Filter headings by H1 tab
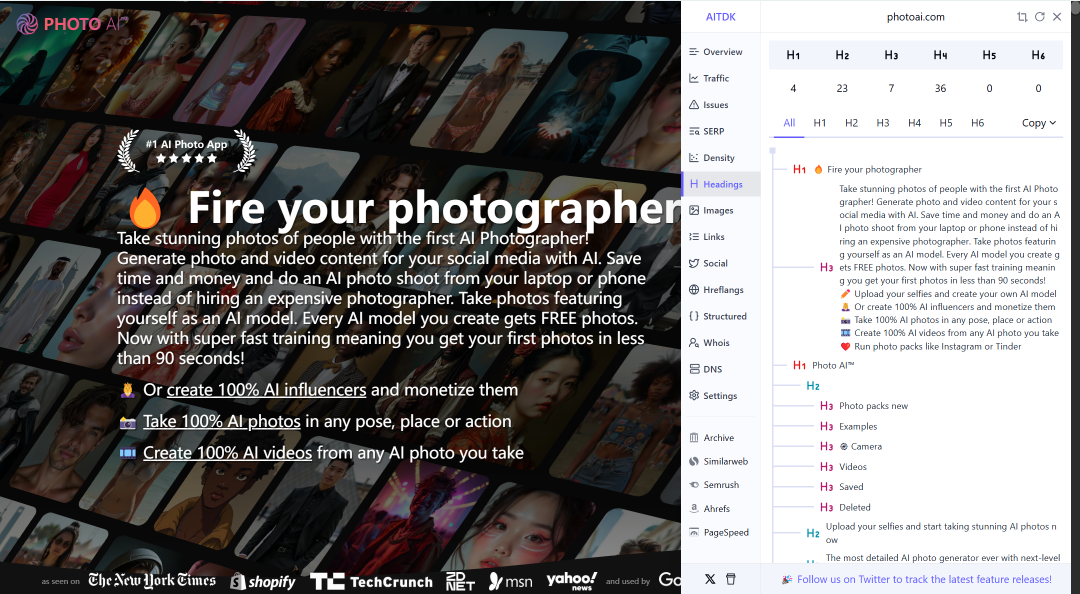The height and width of the screenshot is (594, 1080). [820, 123]
